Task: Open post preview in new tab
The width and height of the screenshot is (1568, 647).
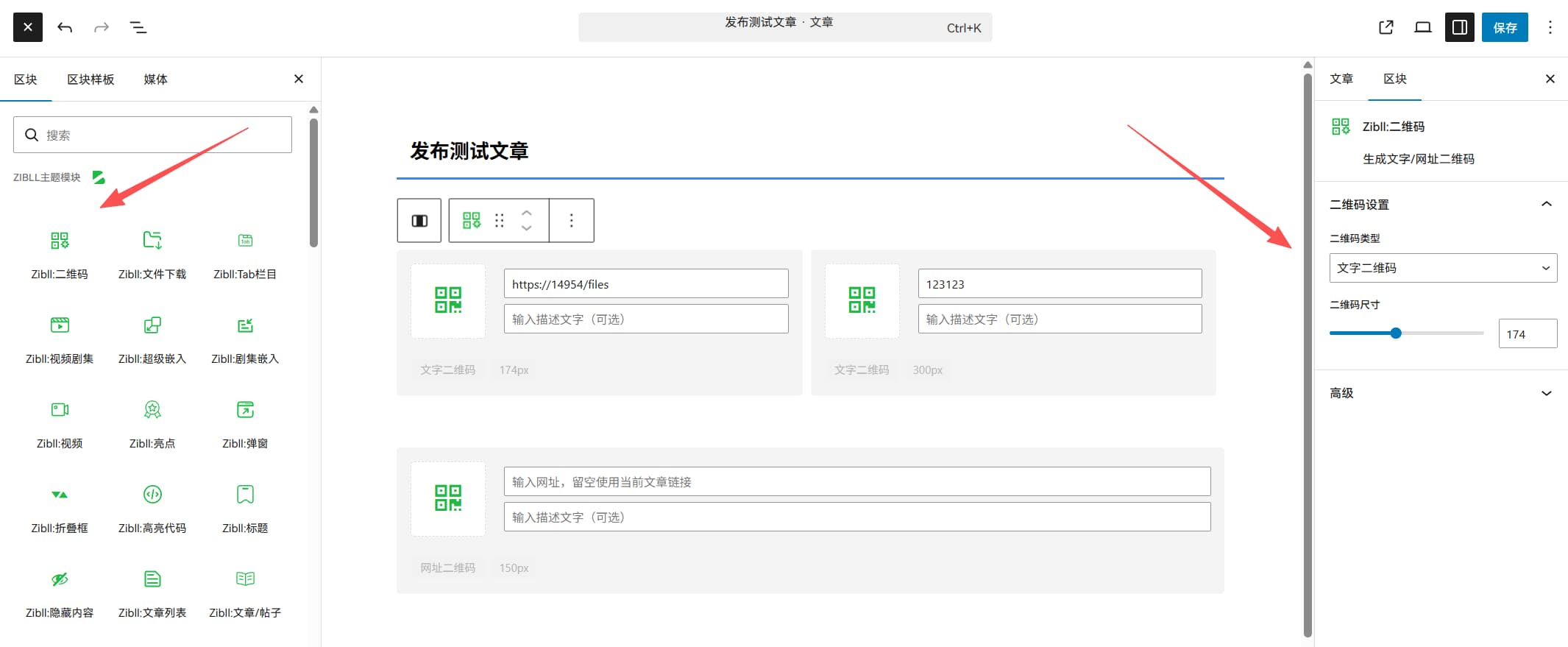Action: pyautogui.click(x=1386, y=27)
